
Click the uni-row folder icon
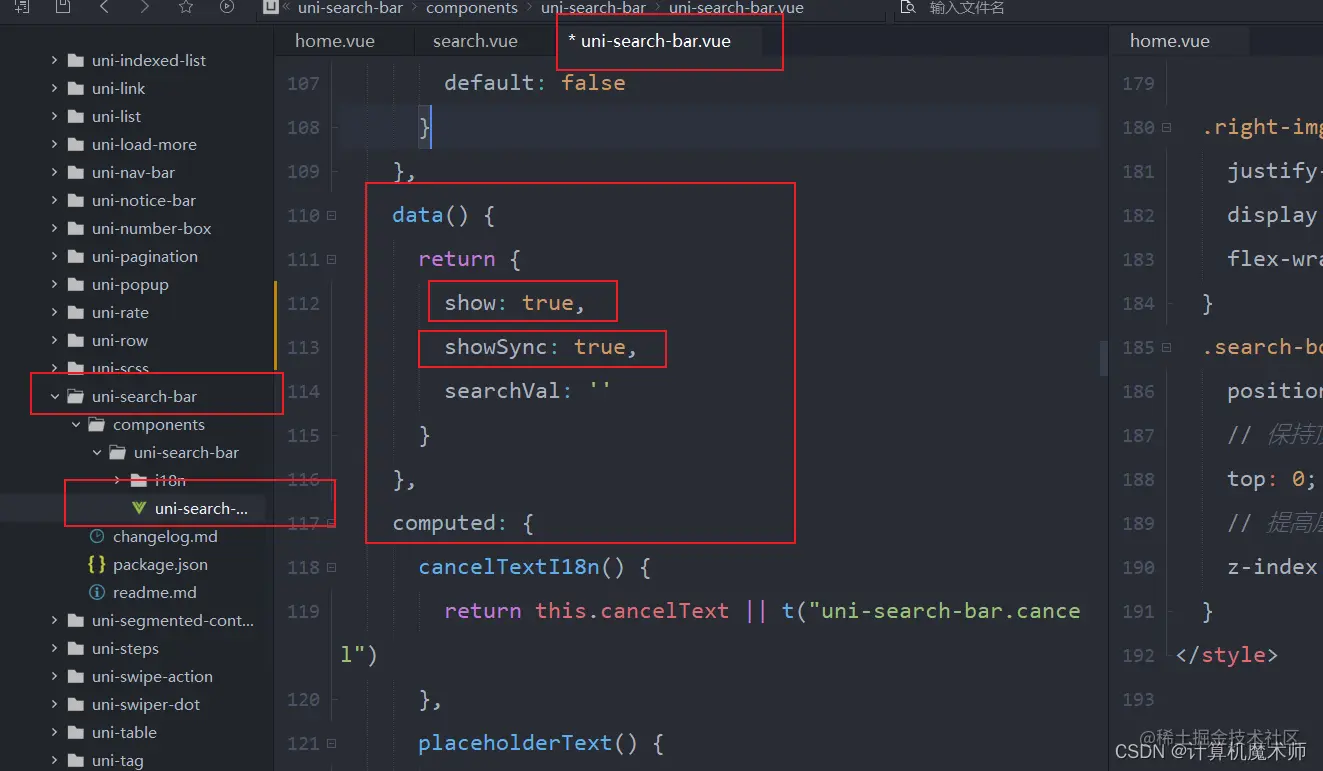click(75, 340)
